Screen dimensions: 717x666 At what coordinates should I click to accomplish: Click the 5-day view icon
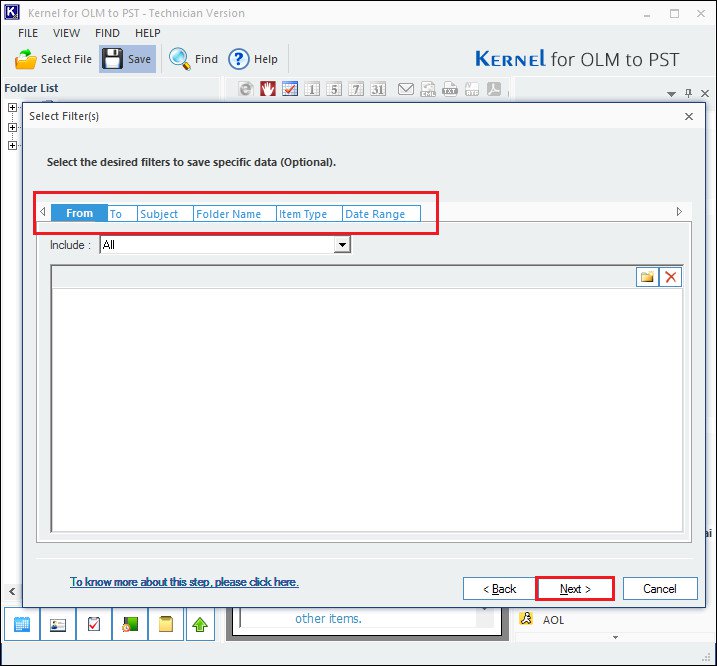[x=334, y=89]
